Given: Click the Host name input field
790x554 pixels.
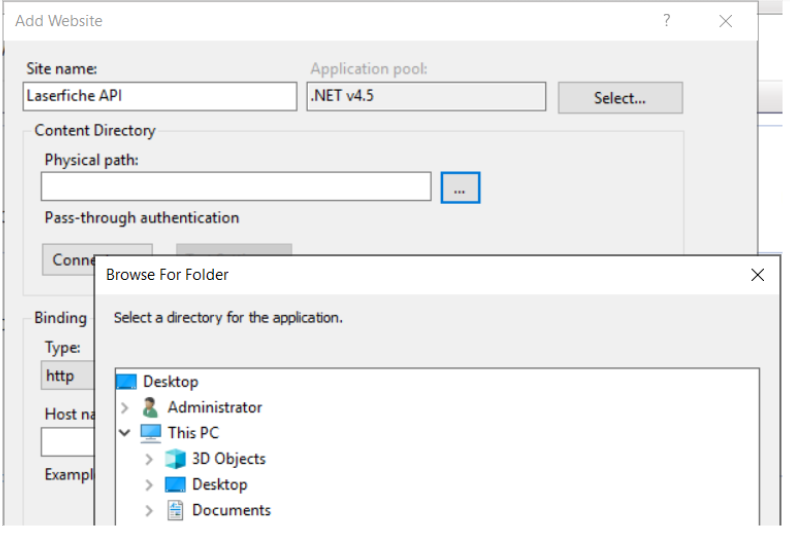Looking at the screenshot, I should point(68,442).
